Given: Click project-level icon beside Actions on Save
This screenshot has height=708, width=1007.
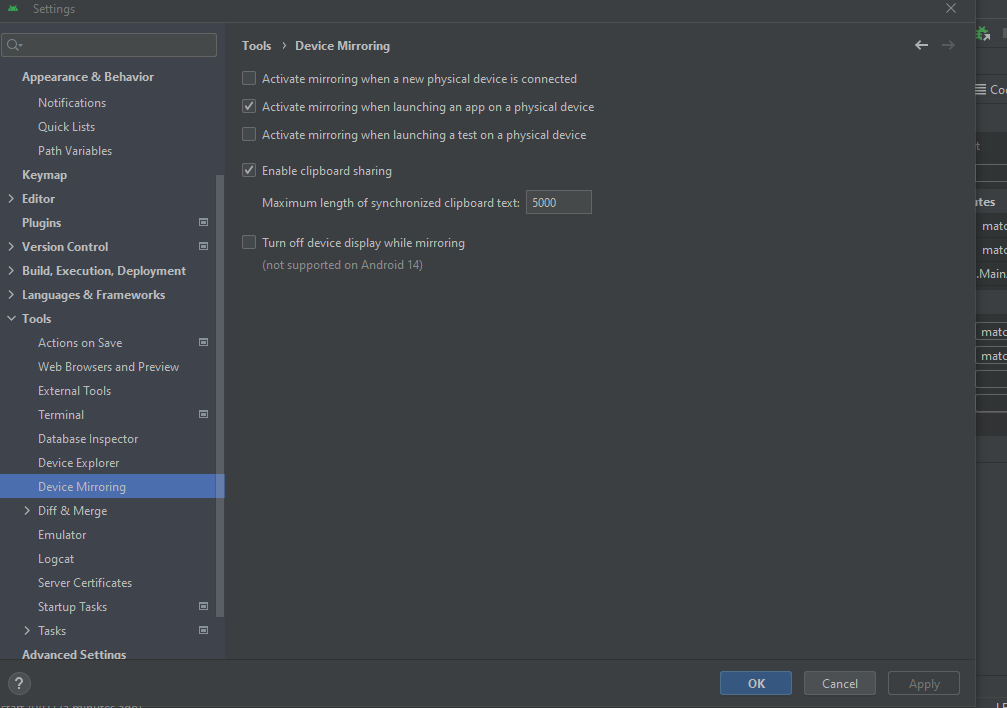Looking at the screenshot, I should pos(204,342).
